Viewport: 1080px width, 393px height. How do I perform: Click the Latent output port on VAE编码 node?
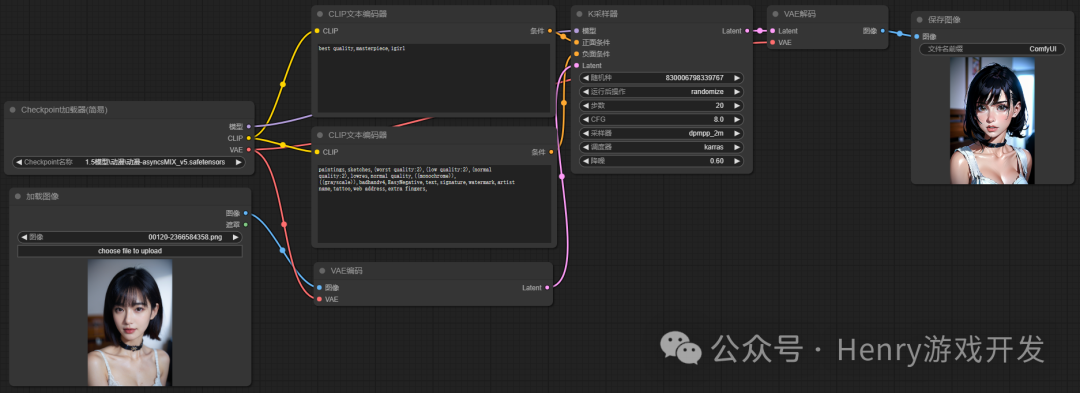pos(548,288)
